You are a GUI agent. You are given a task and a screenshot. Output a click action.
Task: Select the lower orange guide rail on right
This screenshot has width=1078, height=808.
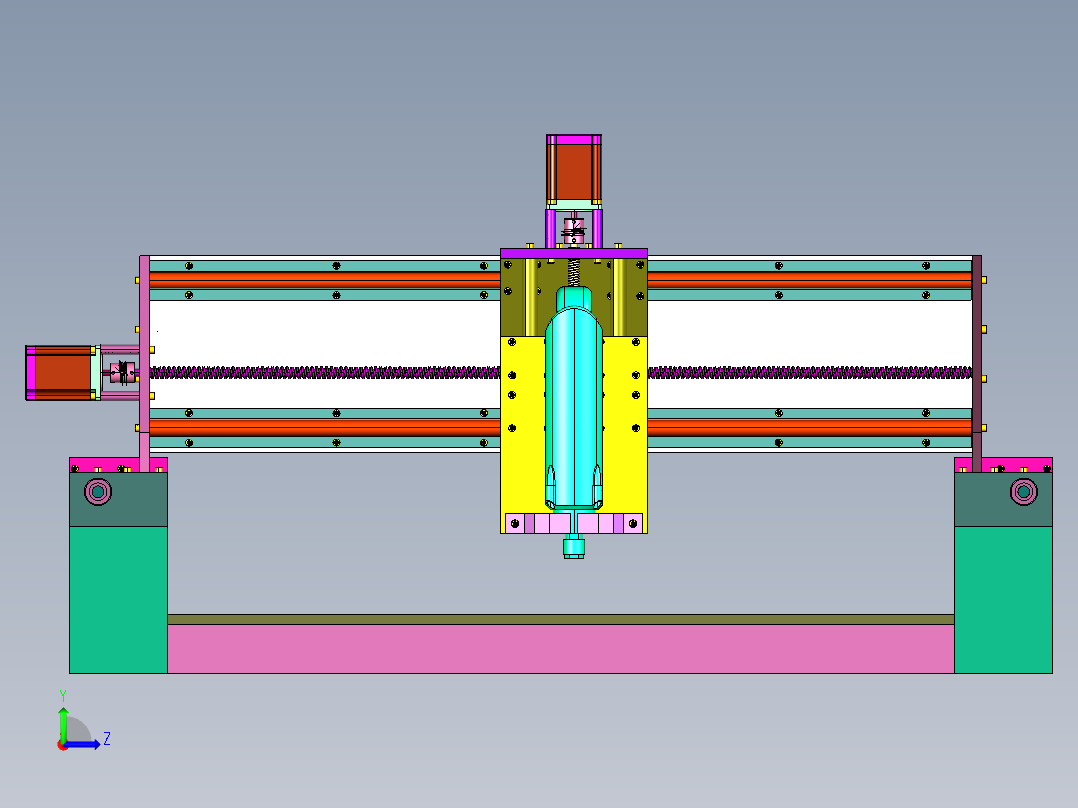(x=810, y=428)
